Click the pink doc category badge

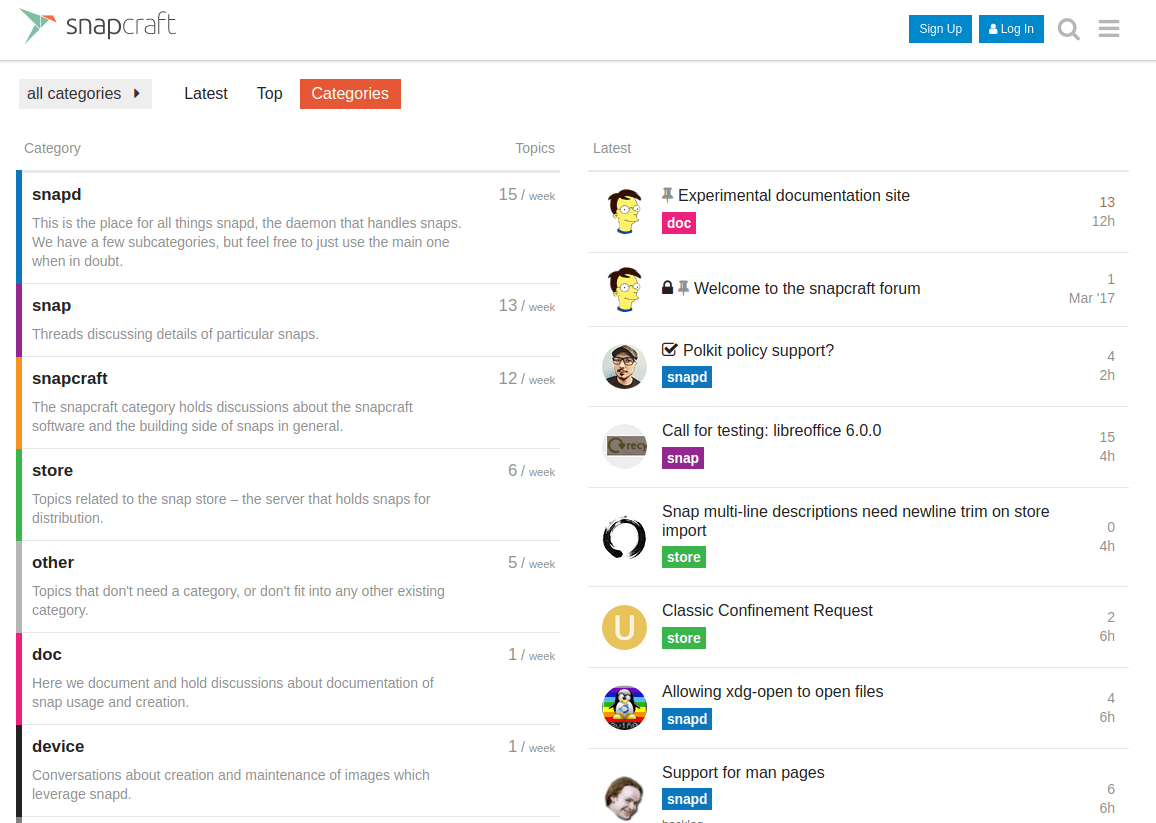coord(679,223)
